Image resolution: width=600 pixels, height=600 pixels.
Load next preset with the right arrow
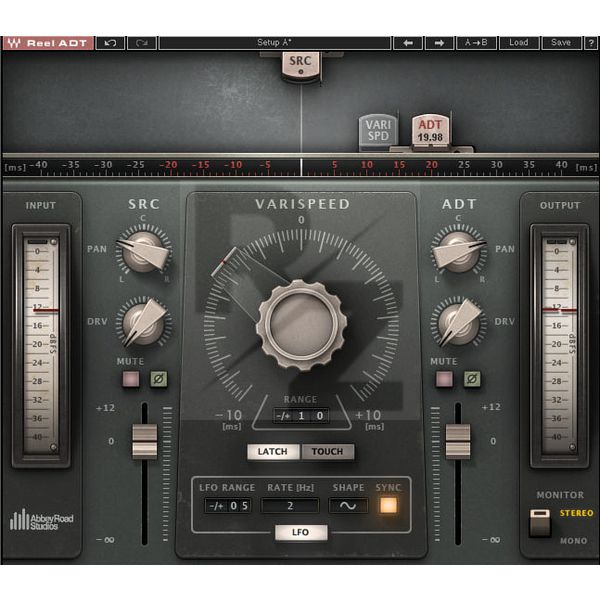tap(439, 43)
